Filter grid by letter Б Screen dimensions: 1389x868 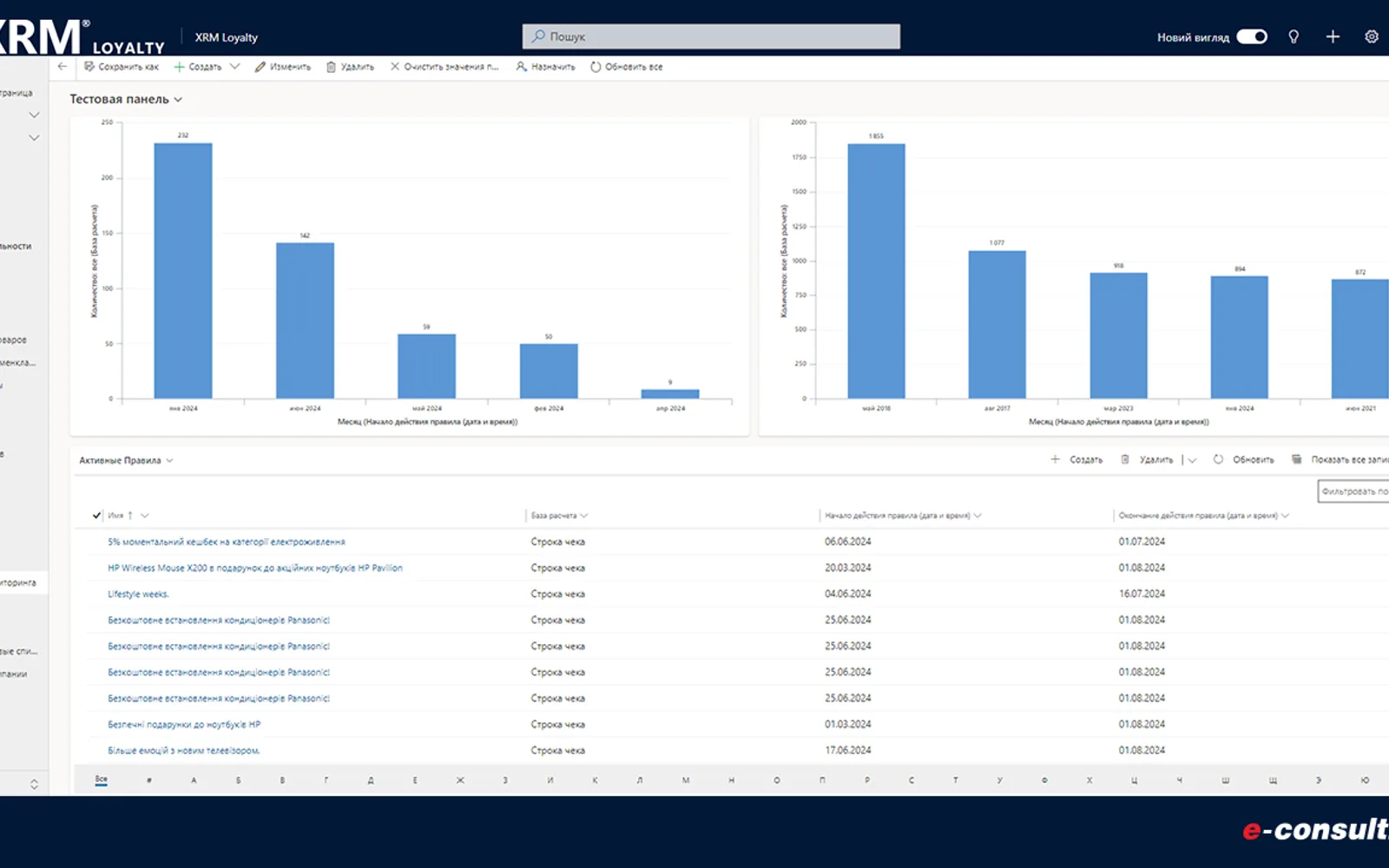point(239,780)
